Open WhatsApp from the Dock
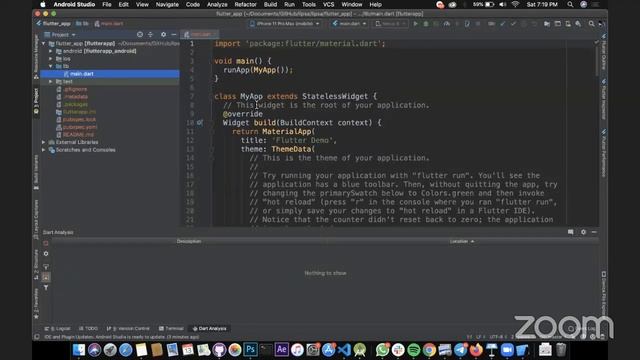The width and height of the screenshot is (640, 360). (382, 350)
